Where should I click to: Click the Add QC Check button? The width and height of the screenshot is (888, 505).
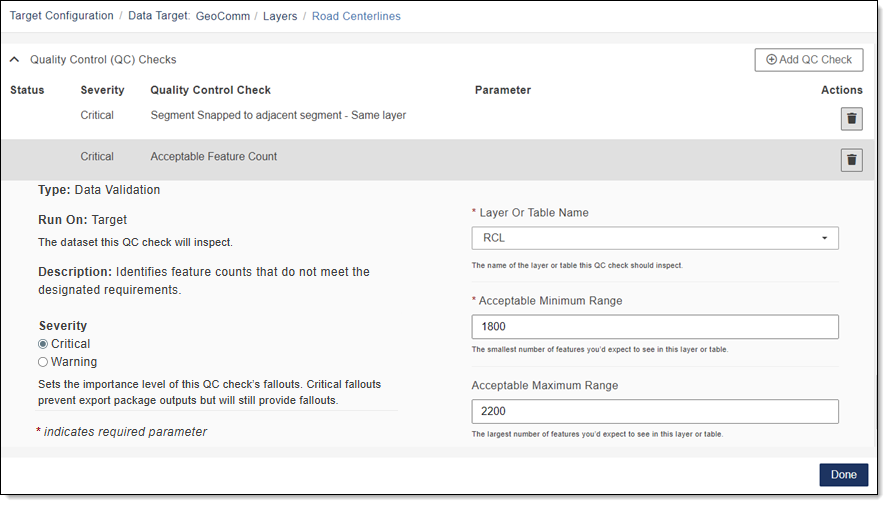[808, 60]
